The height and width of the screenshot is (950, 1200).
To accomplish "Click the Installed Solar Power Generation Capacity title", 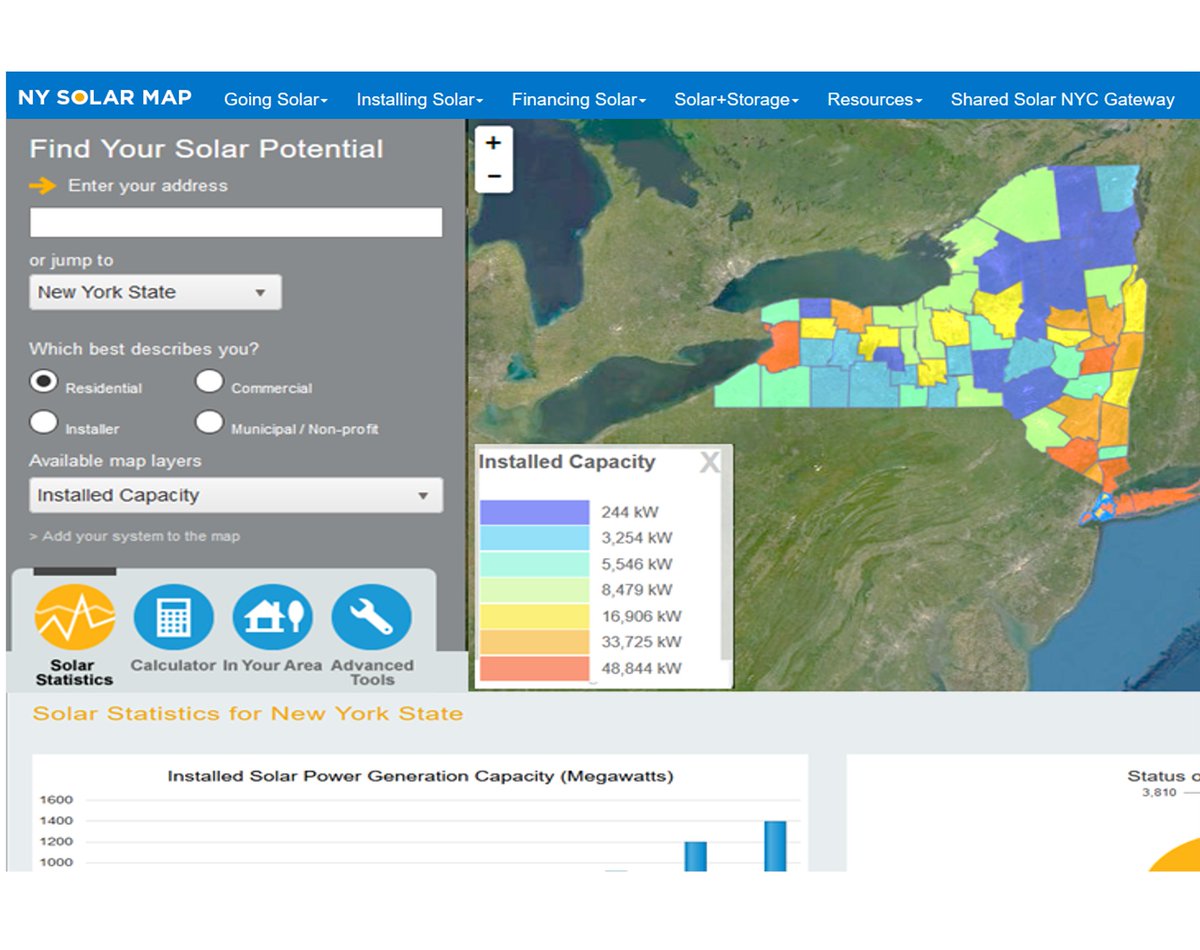I will pyautogui.click(x=420, y=776).
